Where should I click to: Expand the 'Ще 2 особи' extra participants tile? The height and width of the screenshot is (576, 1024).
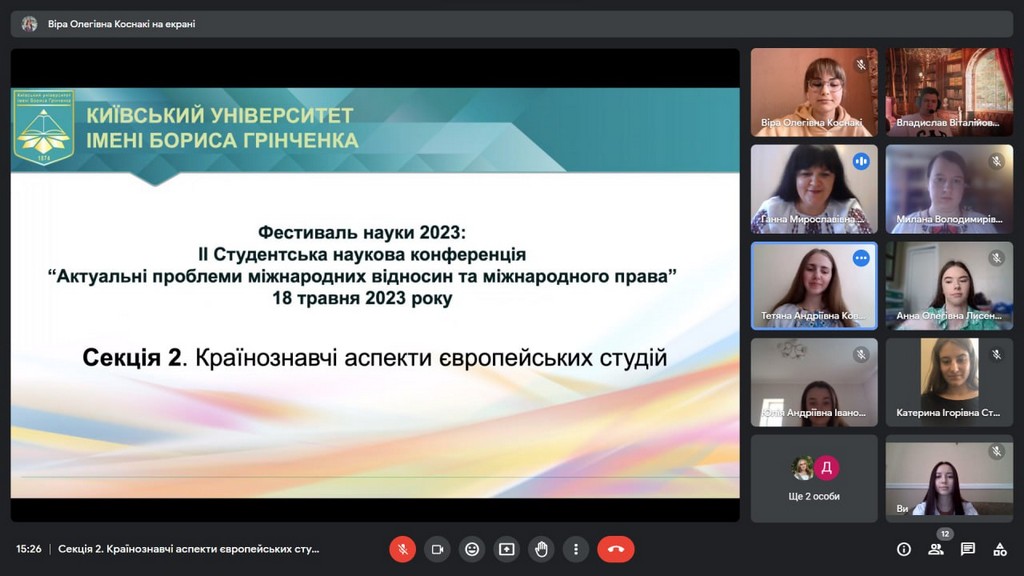click(x=814, y=477)
